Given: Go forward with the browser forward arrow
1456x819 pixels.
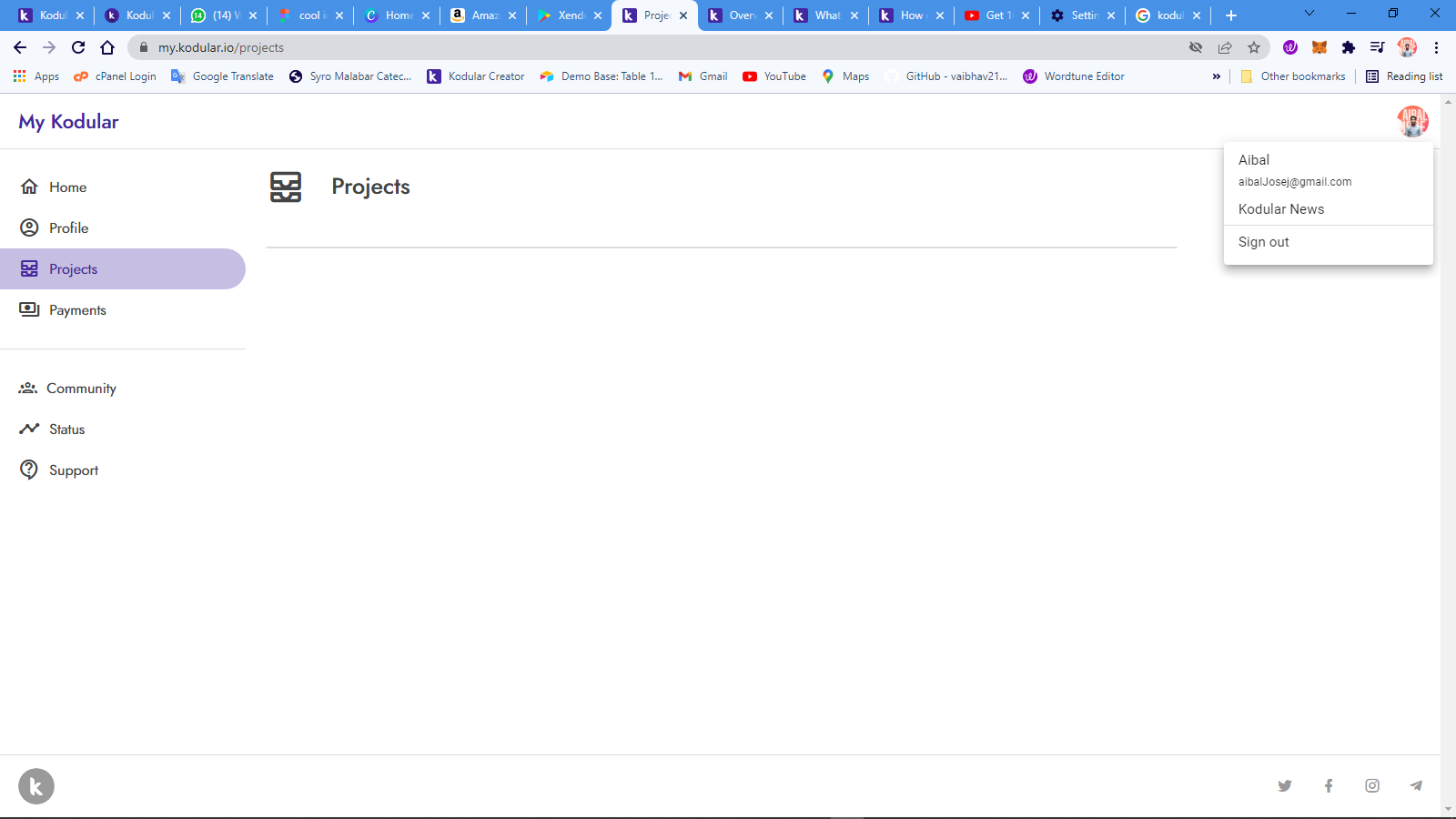Looking at the screenshot, I should [x=49, y=47].
